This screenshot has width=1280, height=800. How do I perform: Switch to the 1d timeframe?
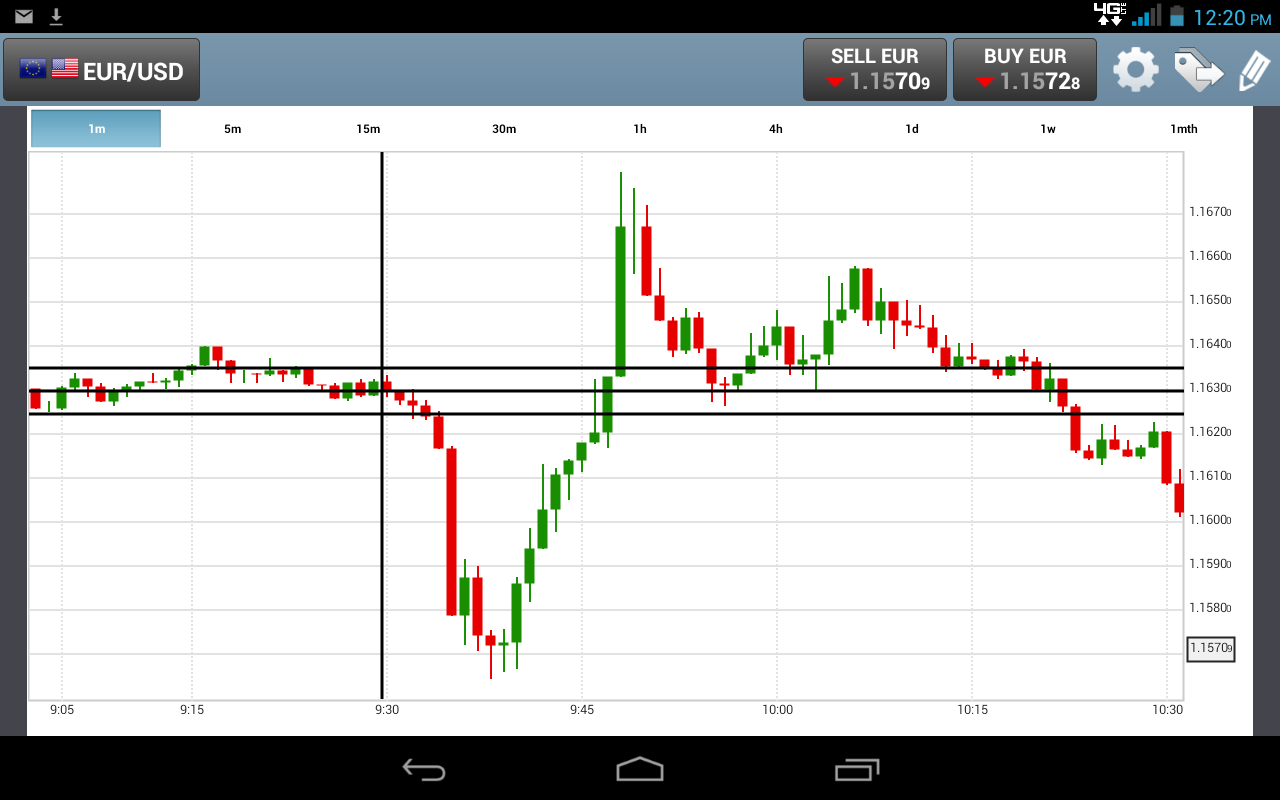point(912,129)
